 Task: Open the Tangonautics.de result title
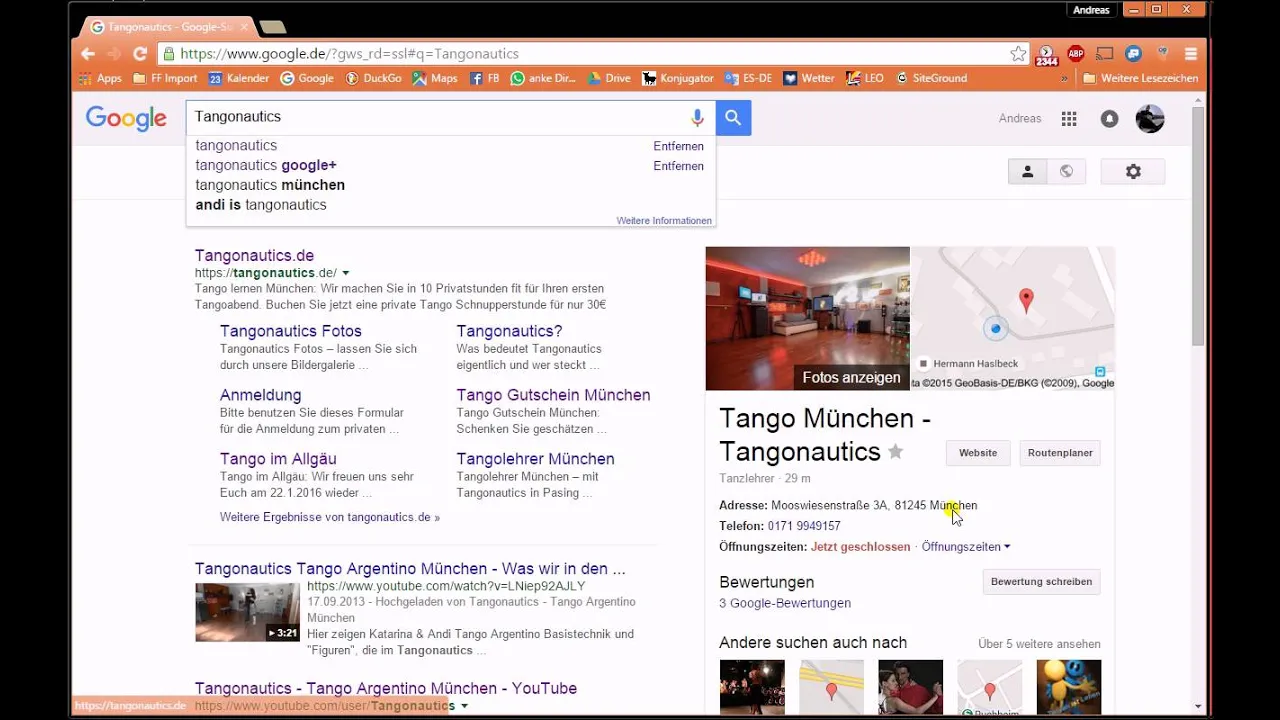click(x=254, y=256)
